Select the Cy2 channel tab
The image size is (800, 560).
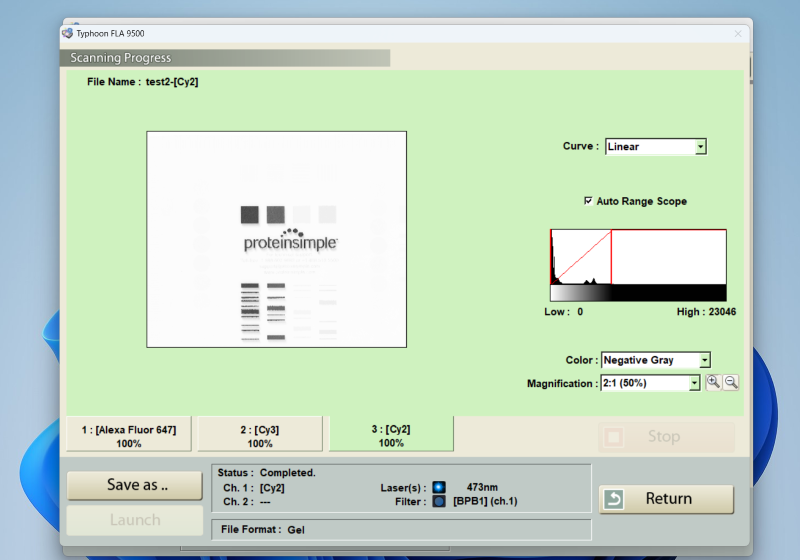click(x=391, y=435)
